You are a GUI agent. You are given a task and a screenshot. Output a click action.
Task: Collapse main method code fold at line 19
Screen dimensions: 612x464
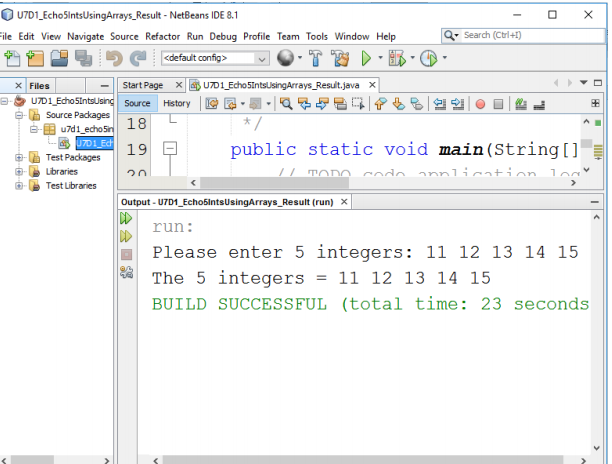coord(170,148)
